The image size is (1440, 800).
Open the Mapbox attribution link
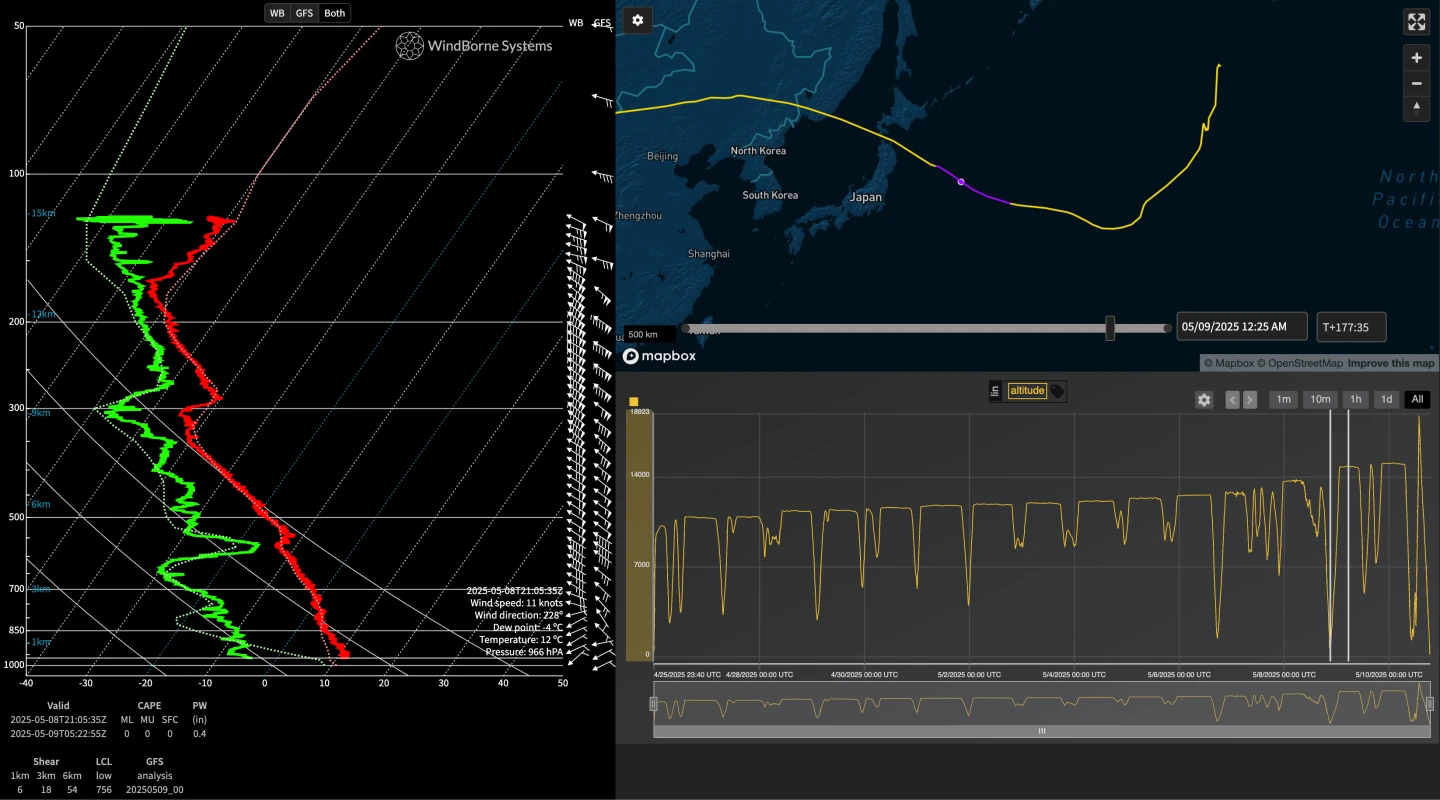[1228, 363]
